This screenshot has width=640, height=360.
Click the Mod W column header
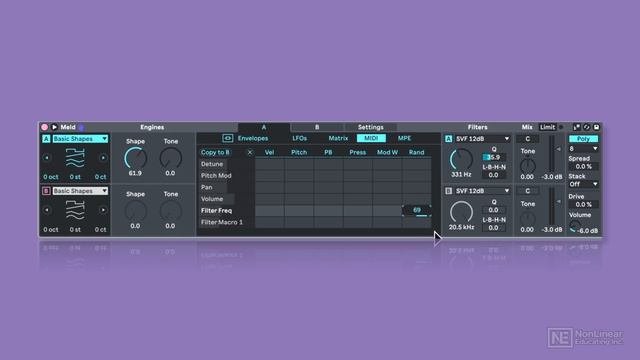[387, 152]
